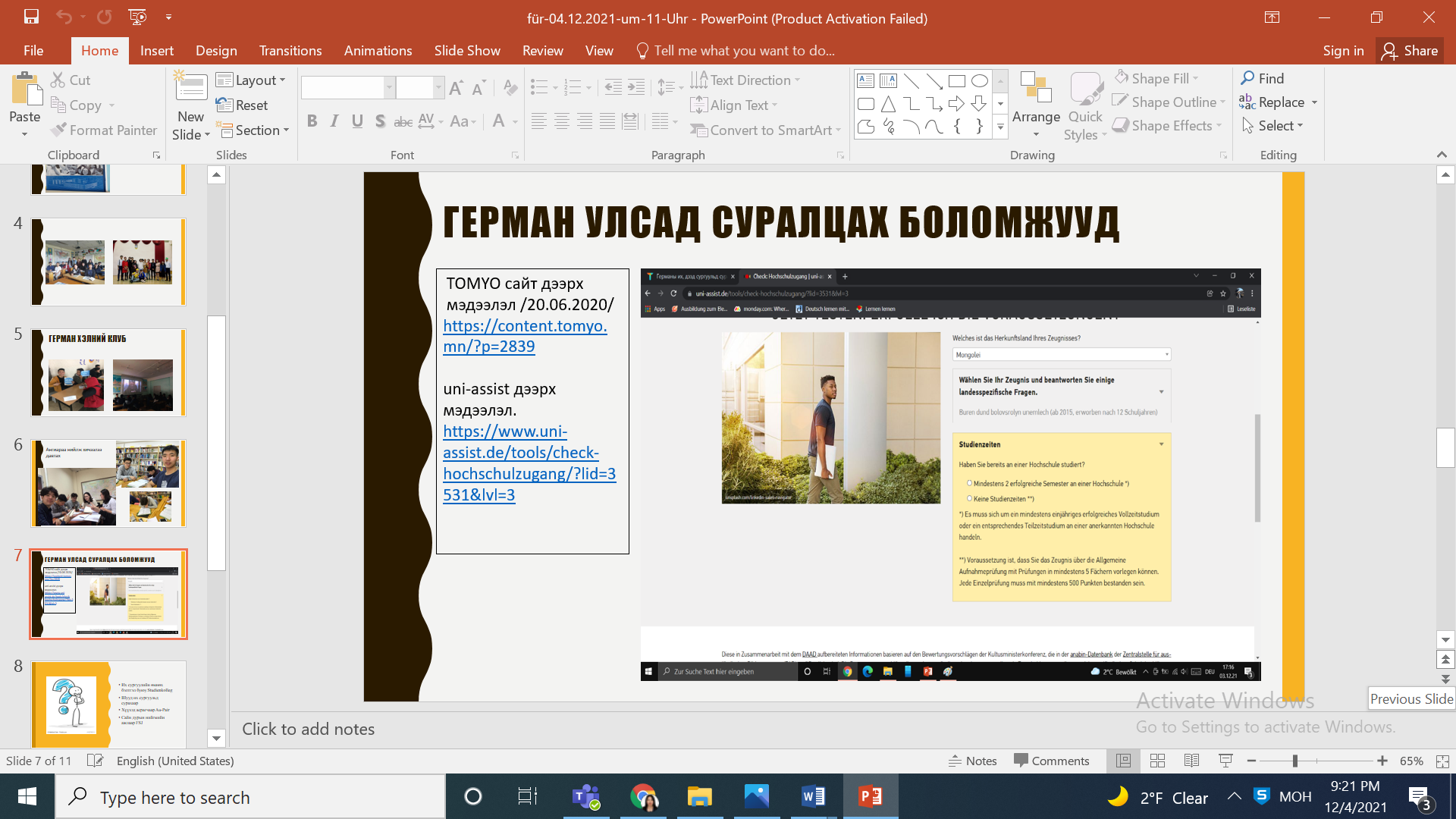Click Sign in link

[x=1343, y=51]
